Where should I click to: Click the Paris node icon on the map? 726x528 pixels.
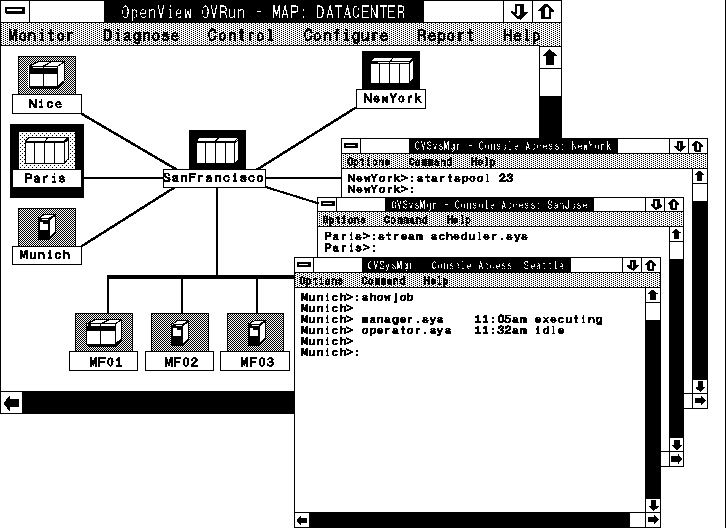(47, 150)
